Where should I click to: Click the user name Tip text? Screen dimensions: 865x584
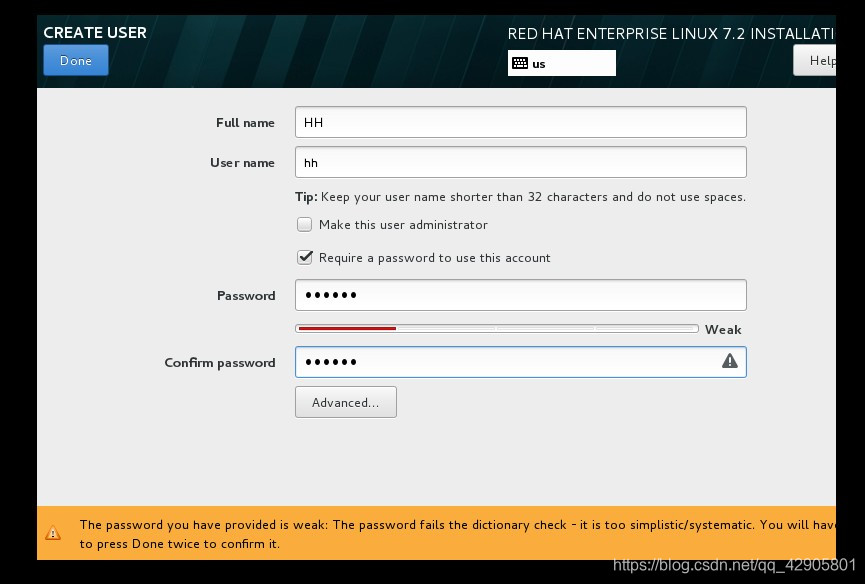pos(520,197)
